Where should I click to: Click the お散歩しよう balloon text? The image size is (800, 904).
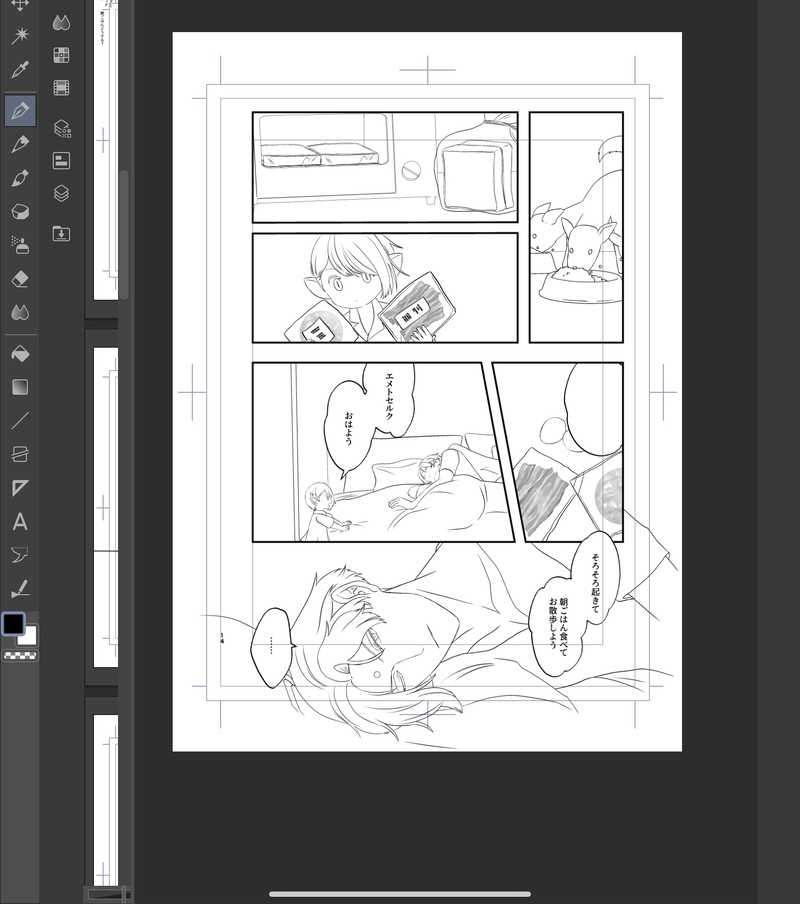(x=552, y=623)
